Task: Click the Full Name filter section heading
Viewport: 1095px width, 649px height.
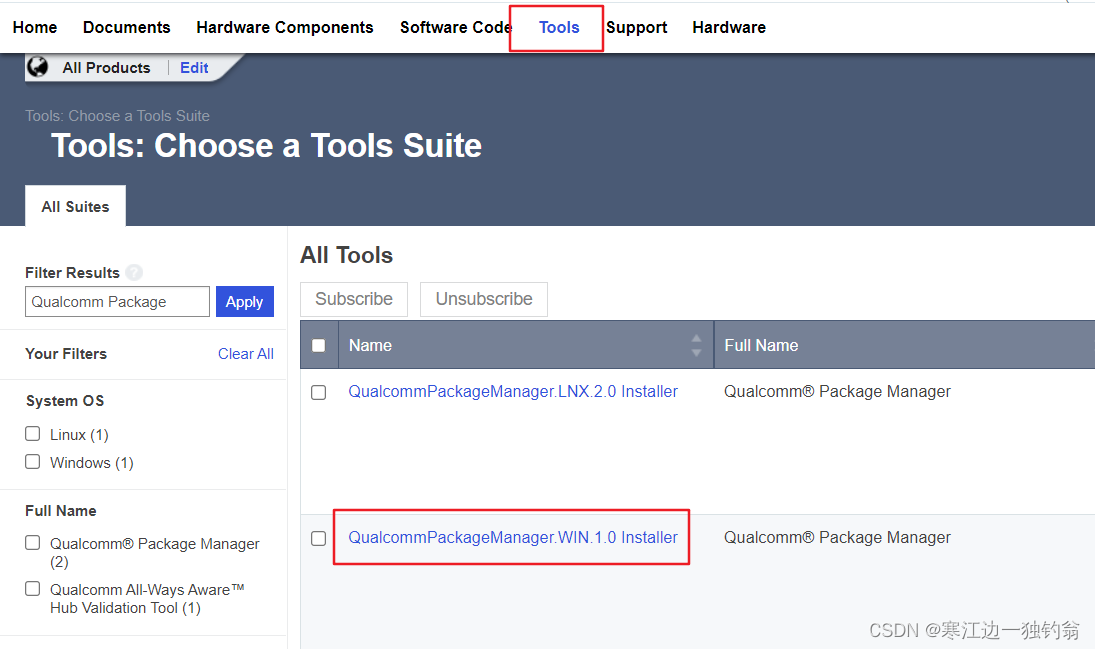Action: [x=61, y=511]
